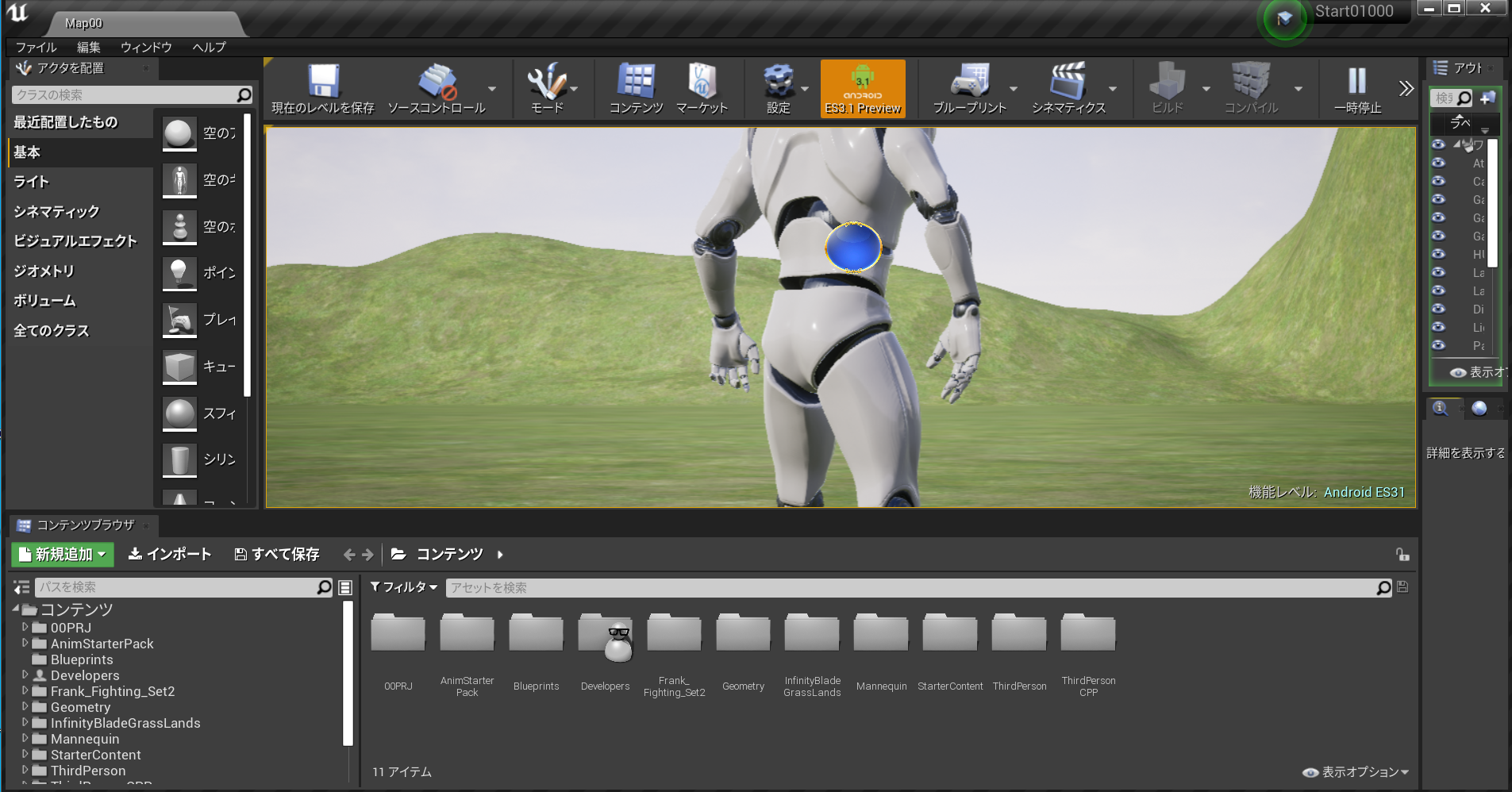Focus the アセットを検索 search field
Screen dimensions: 1512x792
[x=919, y=587]
